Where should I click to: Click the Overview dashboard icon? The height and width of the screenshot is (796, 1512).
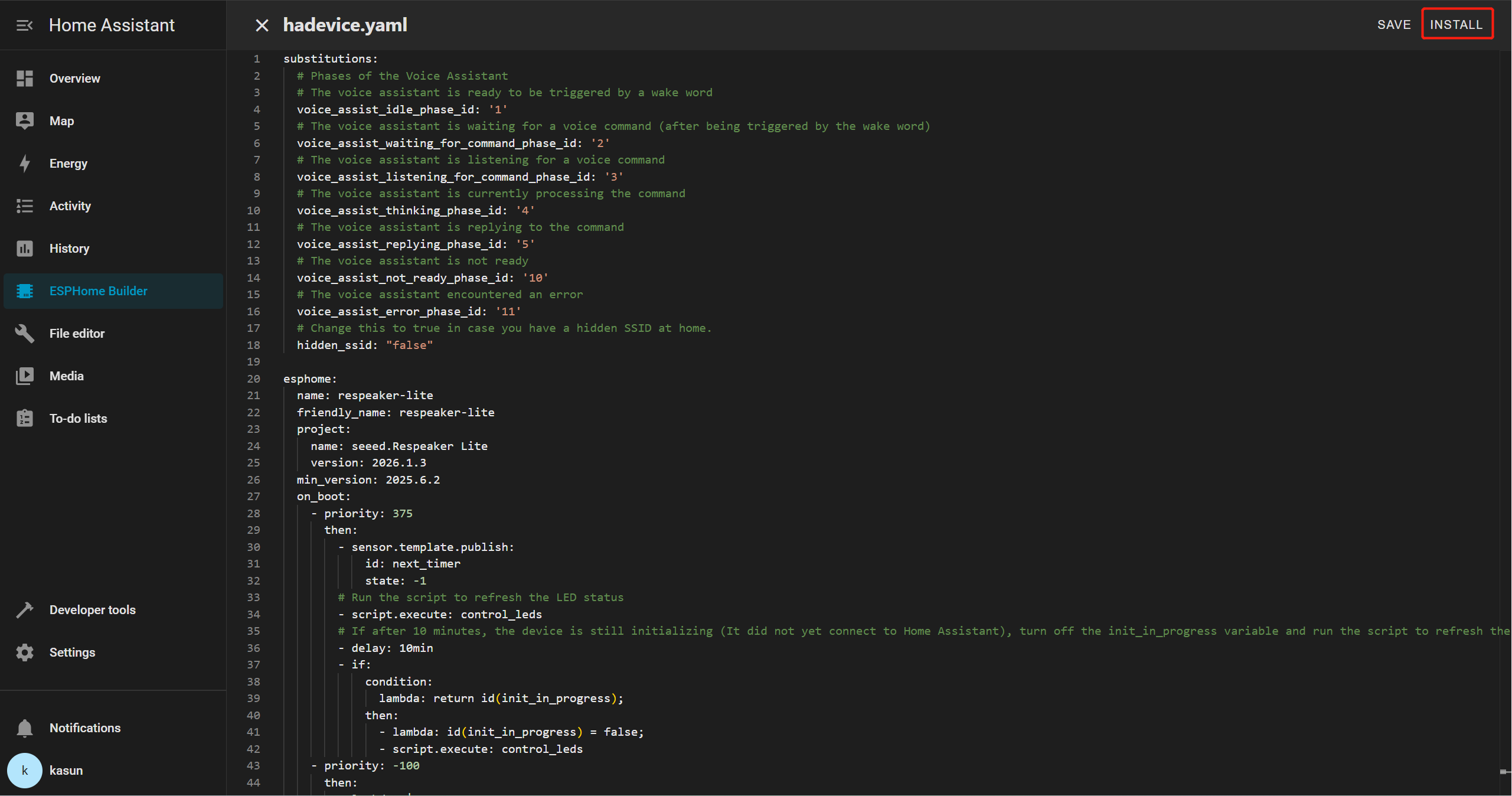pos(25,79)
